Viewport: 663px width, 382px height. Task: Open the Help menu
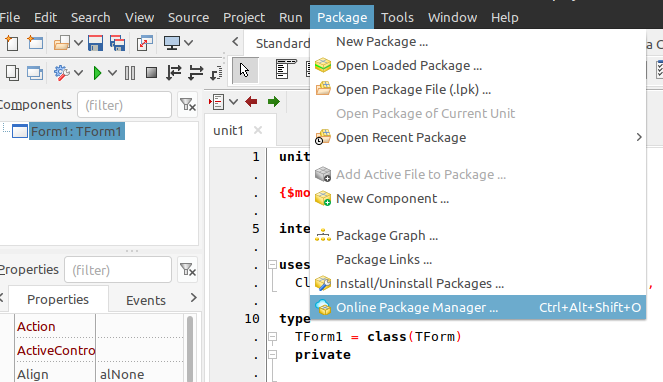pos(504,17)
